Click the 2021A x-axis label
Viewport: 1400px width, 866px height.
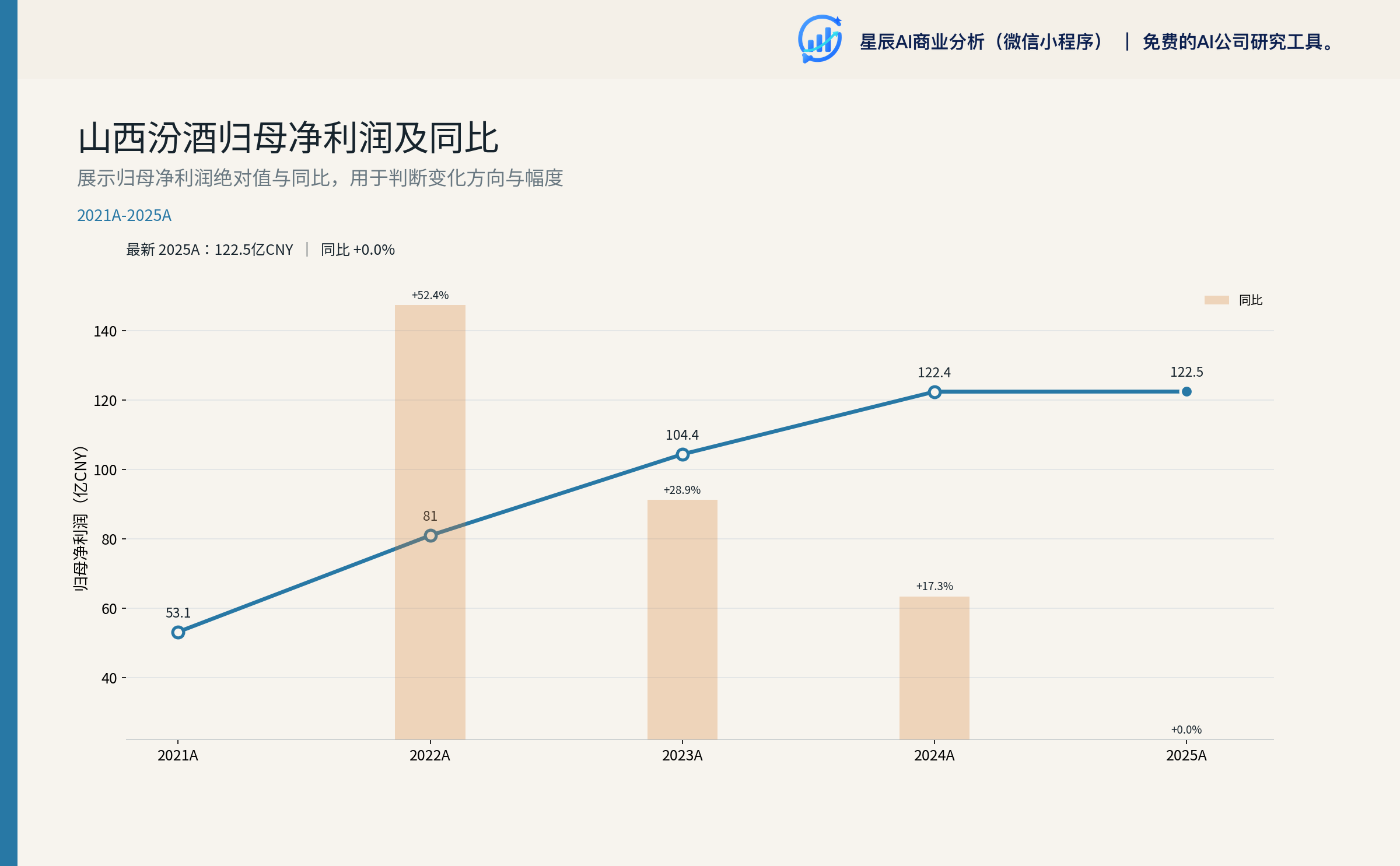(178, 755)
